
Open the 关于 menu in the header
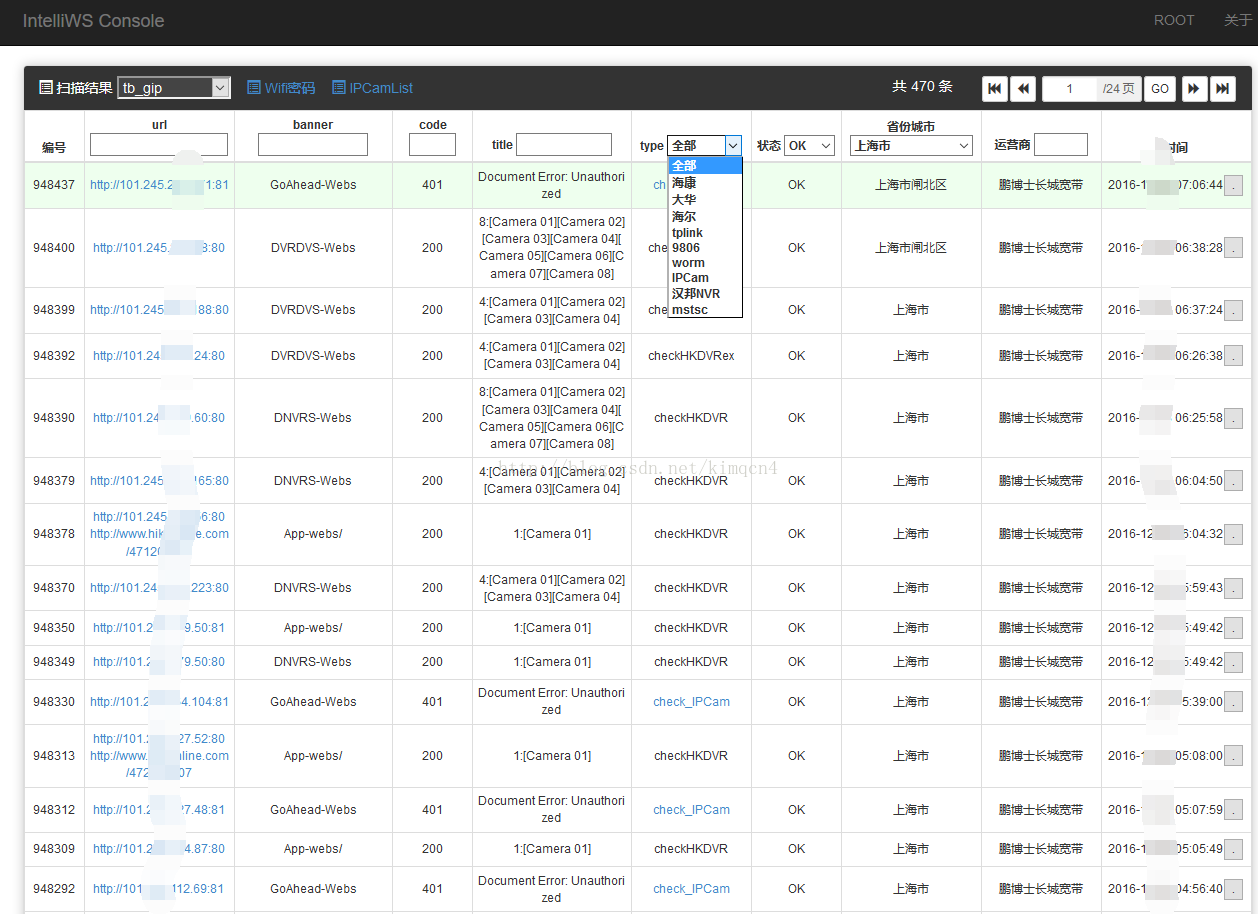point(1238,20)
